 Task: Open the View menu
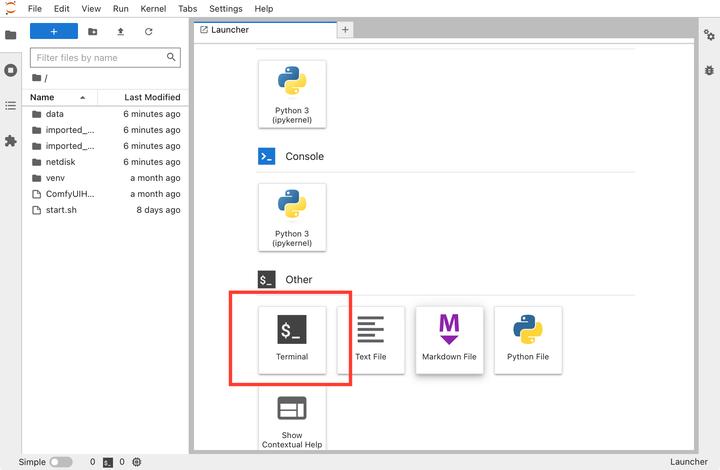(91, 9)
